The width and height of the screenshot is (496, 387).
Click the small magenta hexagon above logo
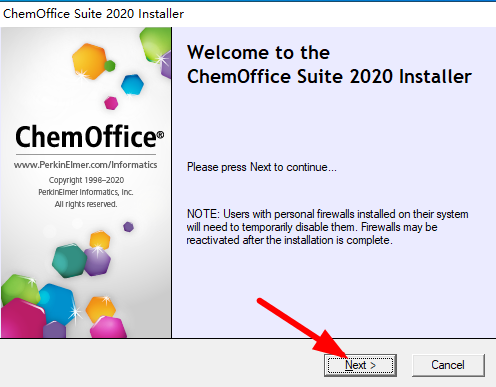tap(111, 103)
